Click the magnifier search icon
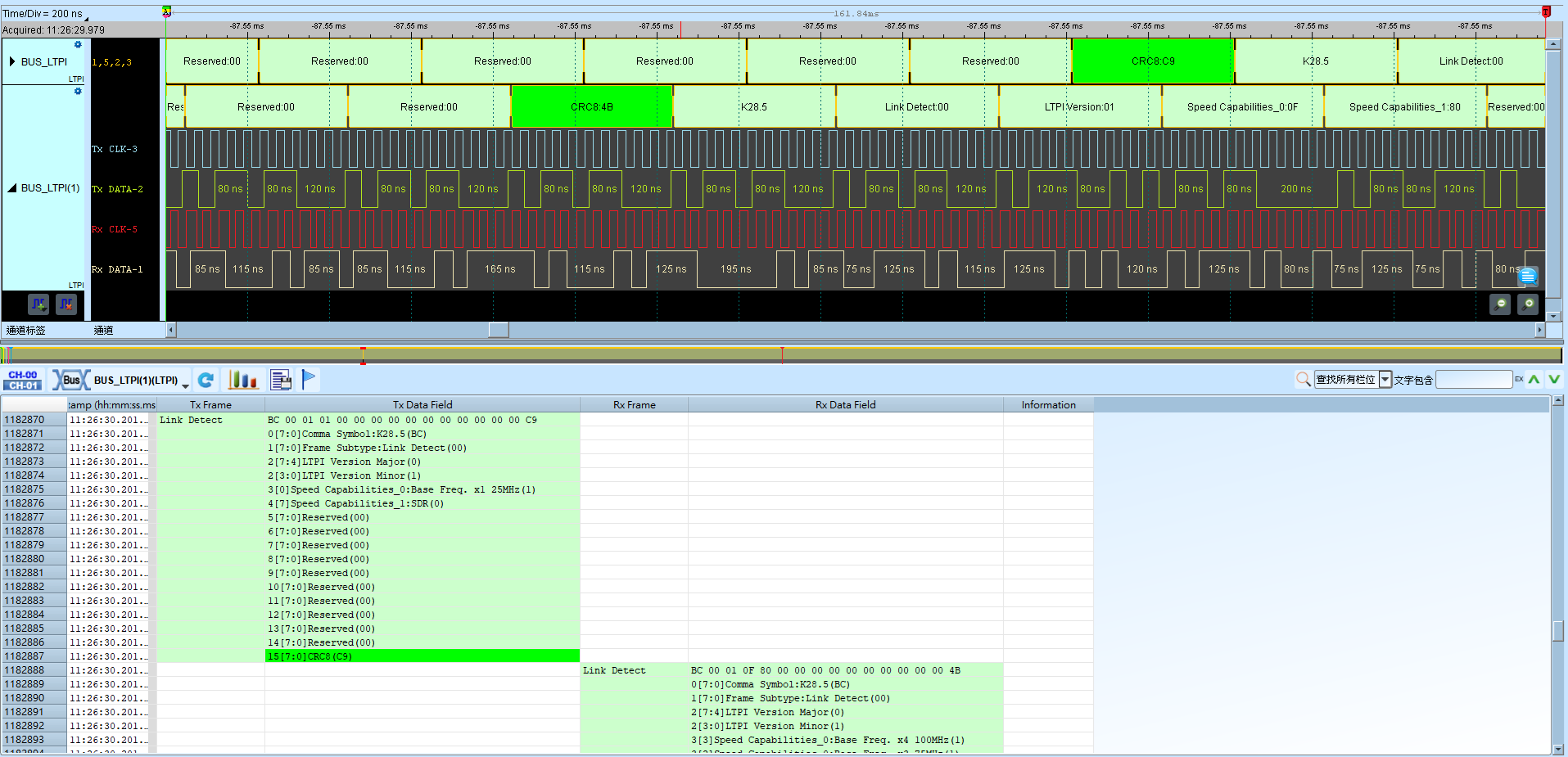This screenshot has width=1568, height=757. point(1304,379)
